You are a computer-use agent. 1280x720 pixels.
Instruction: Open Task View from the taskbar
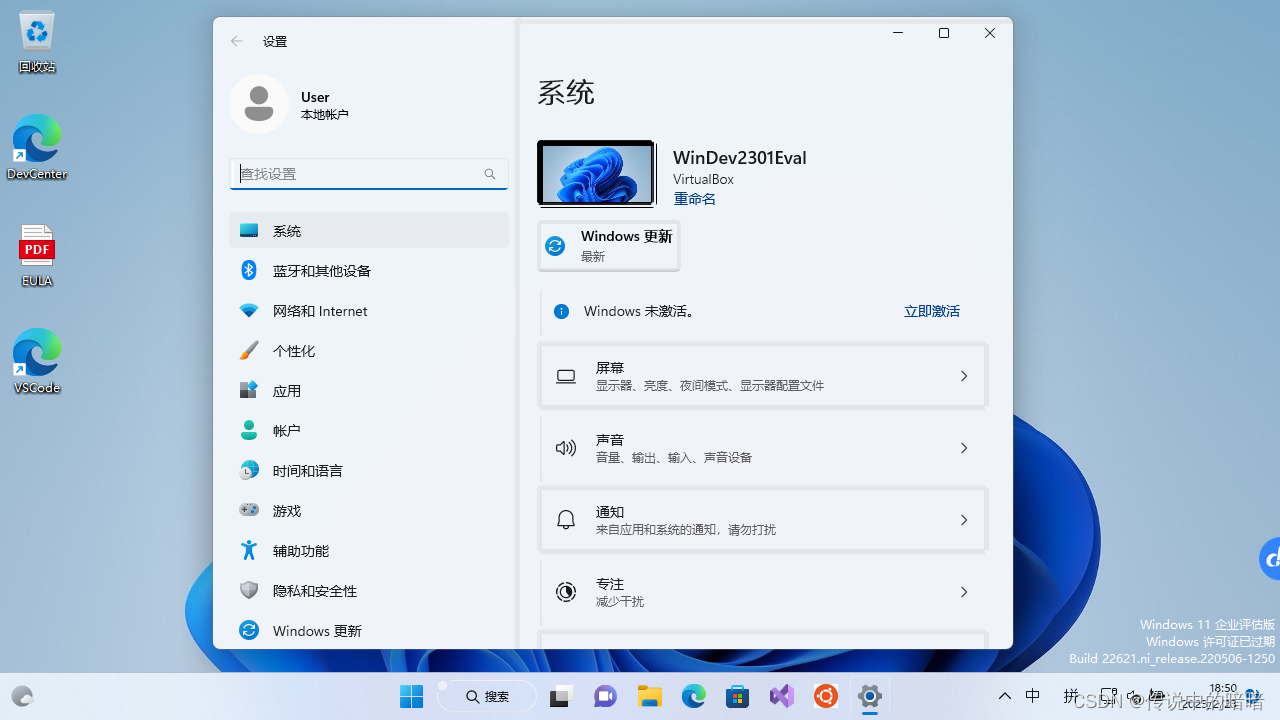(561, 697)
